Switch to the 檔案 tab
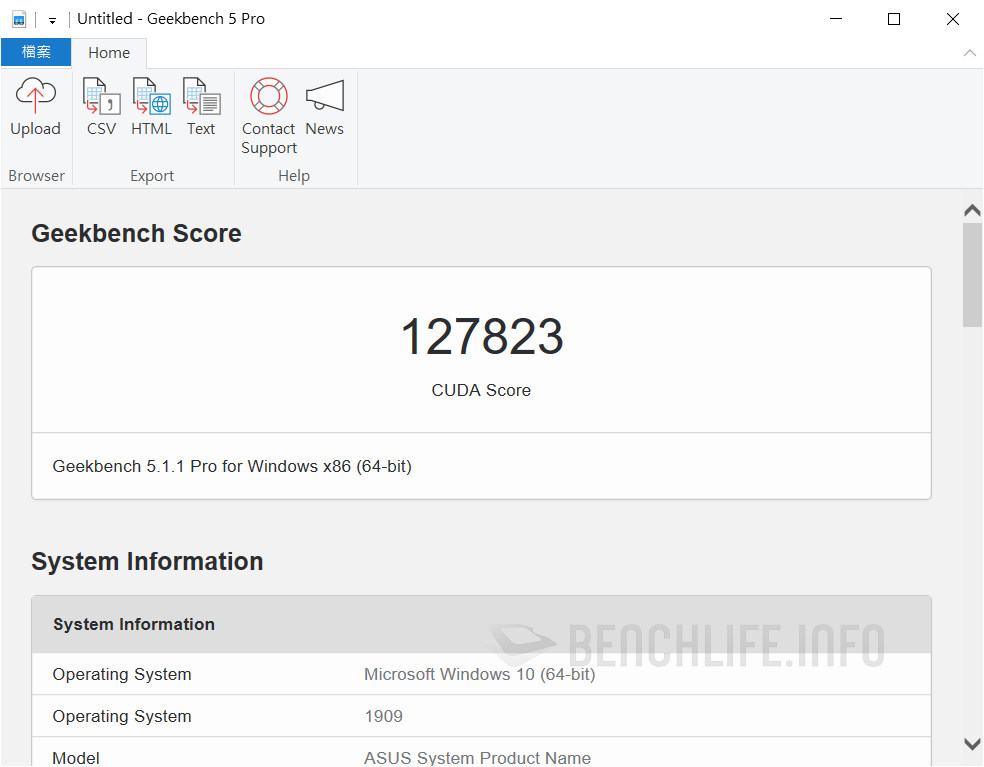The image size is (984, 767). 36,52
